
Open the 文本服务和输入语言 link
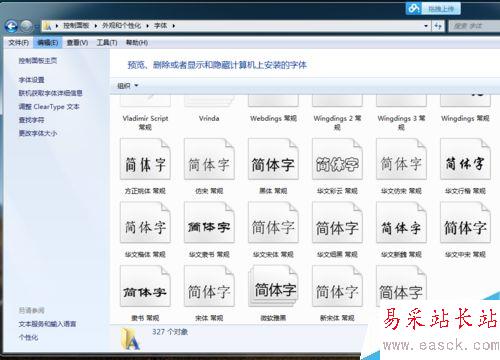(47, 324)
